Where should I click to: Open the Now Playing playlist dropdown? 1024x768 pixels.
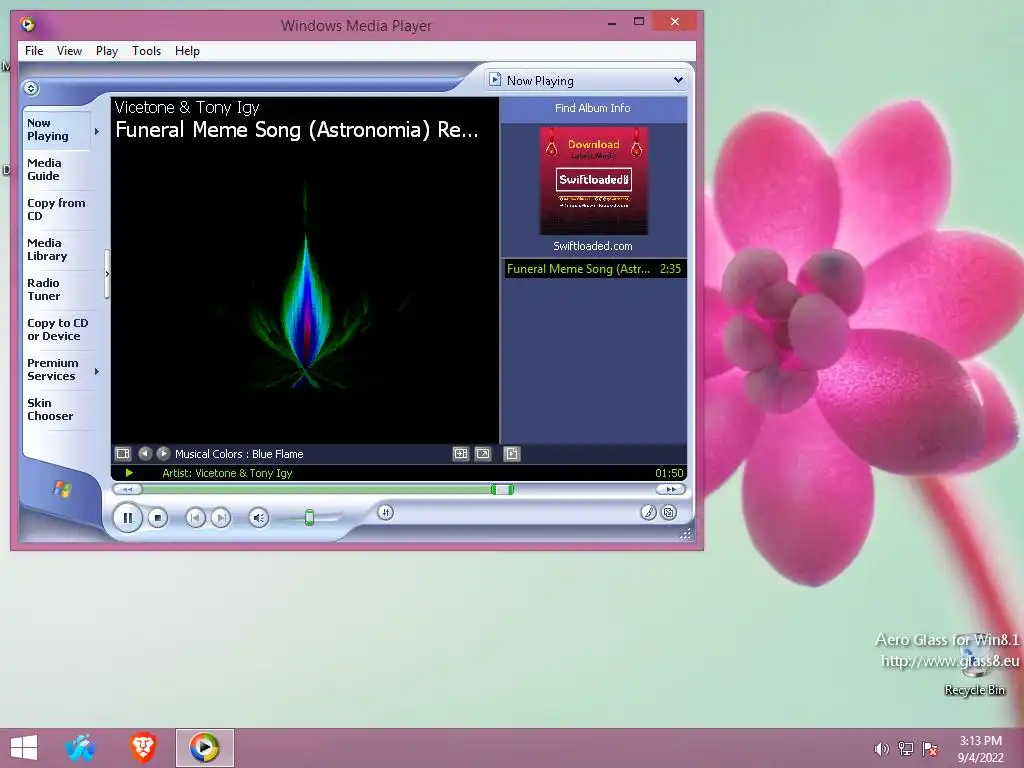tap(679, 80)
